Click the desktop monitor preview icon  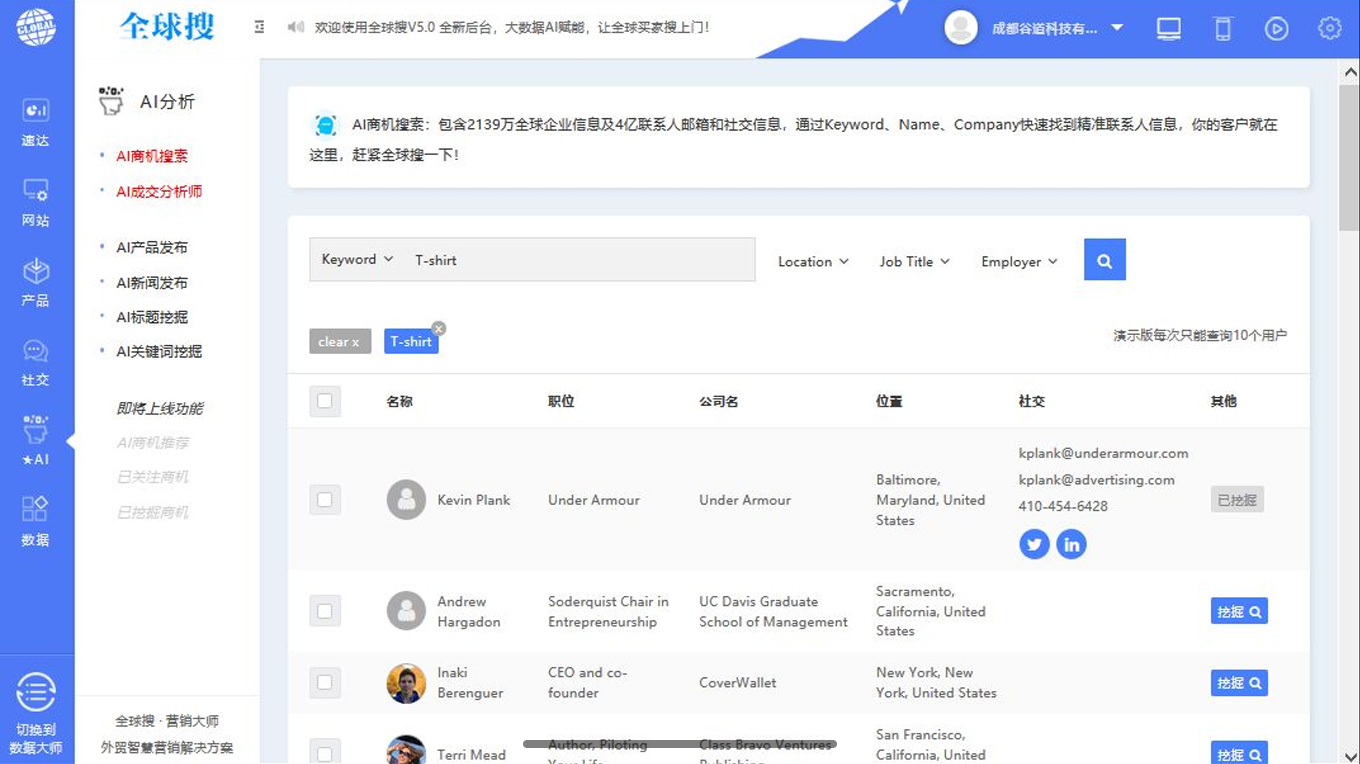[1169, 28]
